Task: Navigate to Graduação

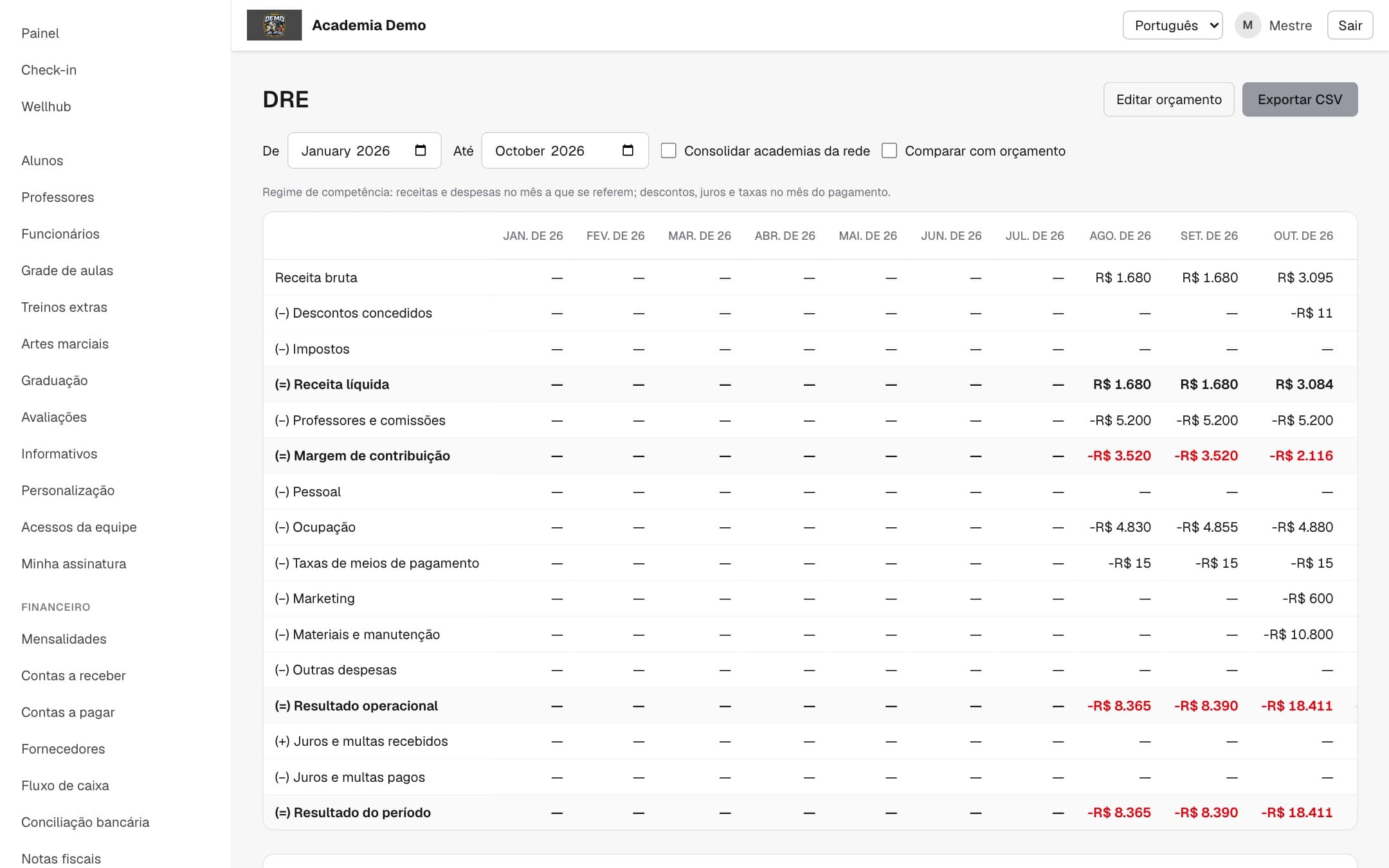Action: pyautogui.click(x=55, y=381)
